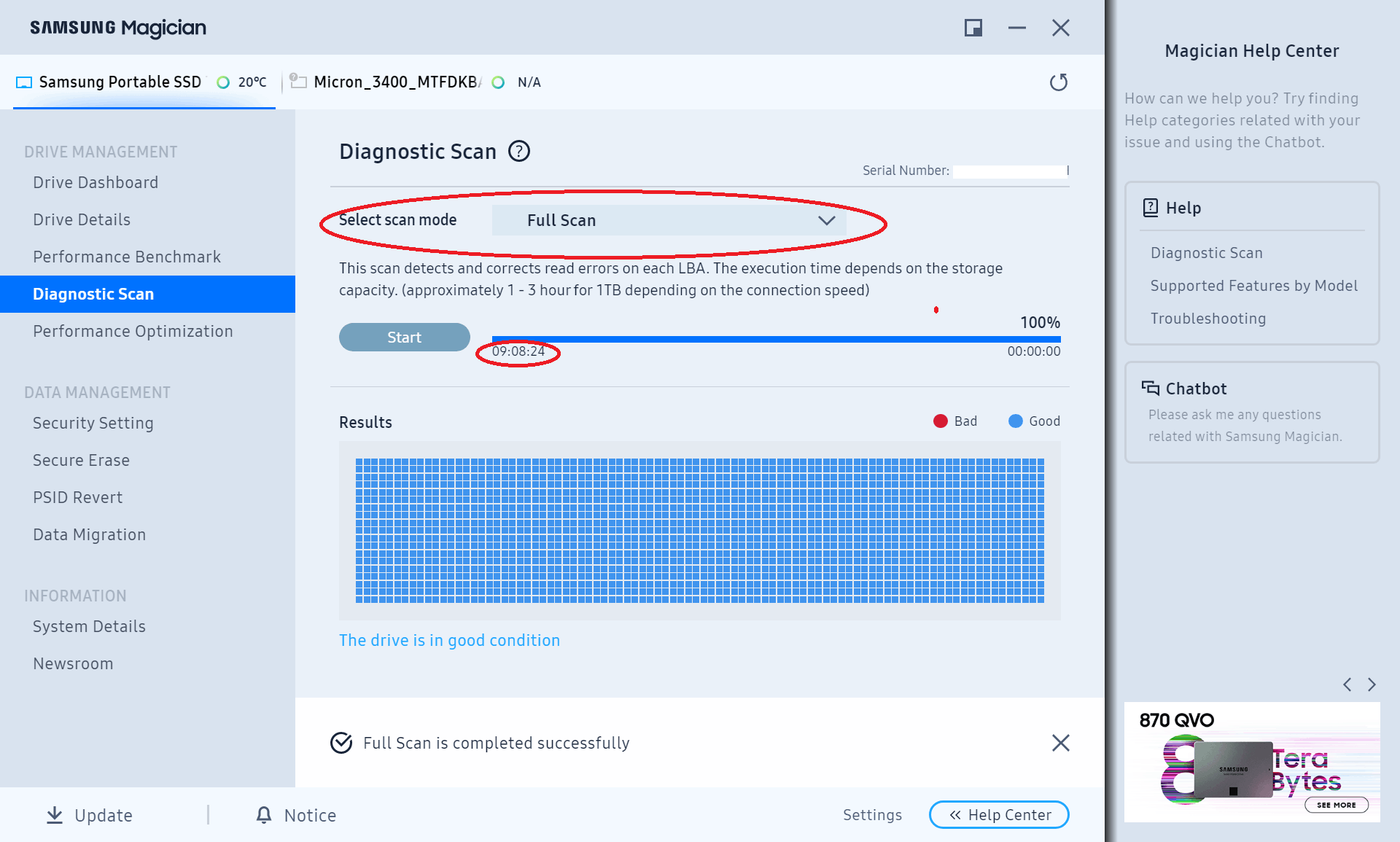Open Secure Erase in sidebar
1400x842 pixels.
(81, 460)
